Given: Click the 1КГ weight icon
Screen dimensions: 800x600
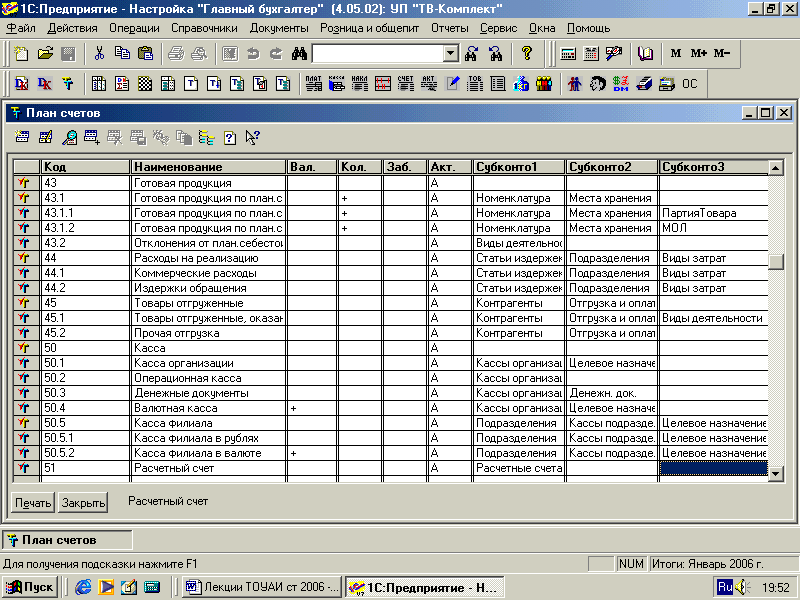Looking at the screenshot, I should [521, 84].
